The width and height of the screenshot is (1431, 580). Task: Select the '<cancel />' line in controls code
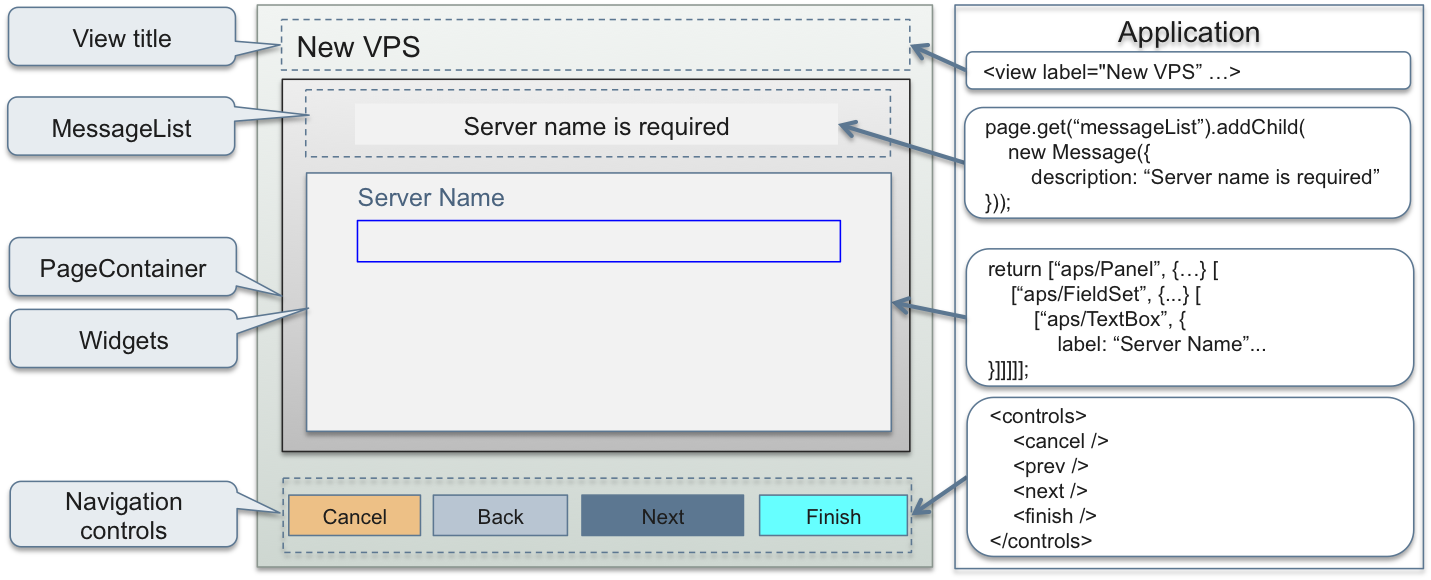(1060, 441)
